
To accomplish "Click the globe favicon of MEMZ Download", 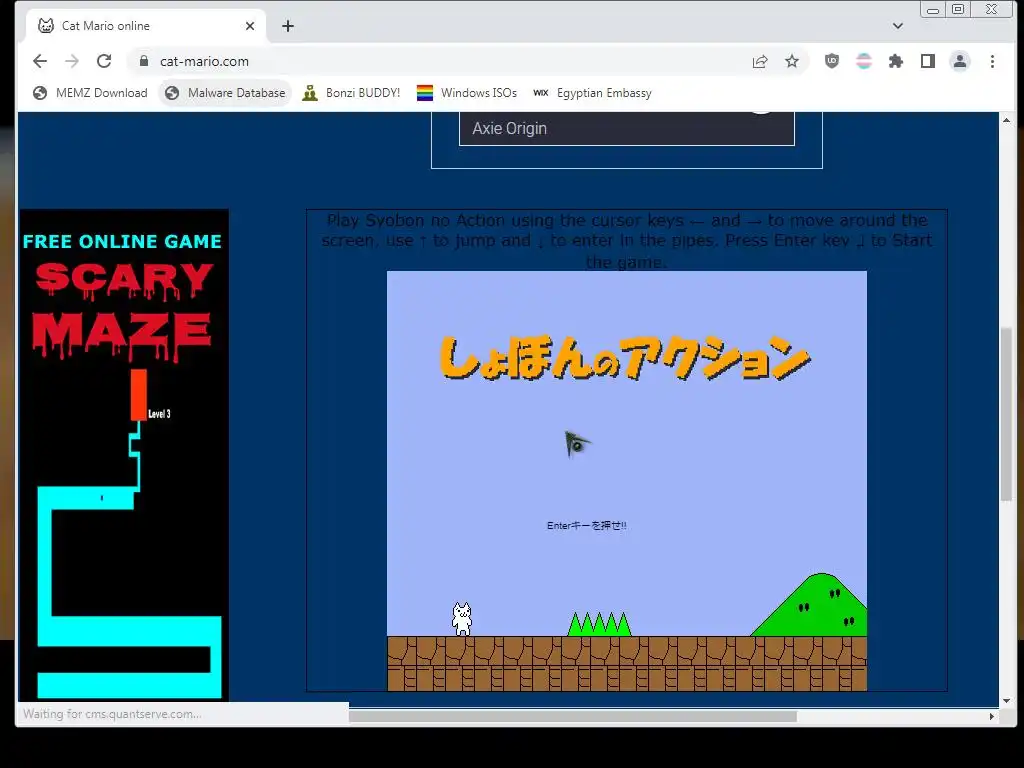I will tap(40, 93).
